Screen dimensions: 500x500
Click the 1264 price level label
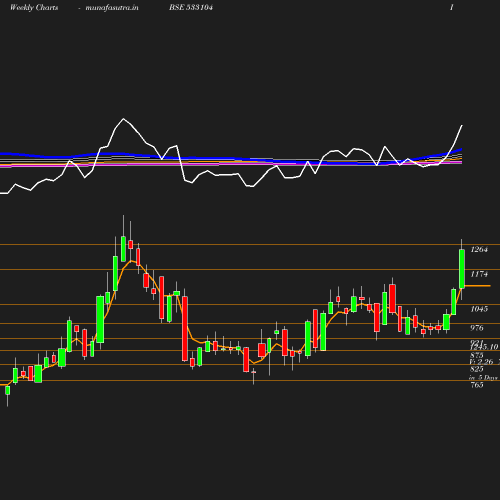click(479, 249)
